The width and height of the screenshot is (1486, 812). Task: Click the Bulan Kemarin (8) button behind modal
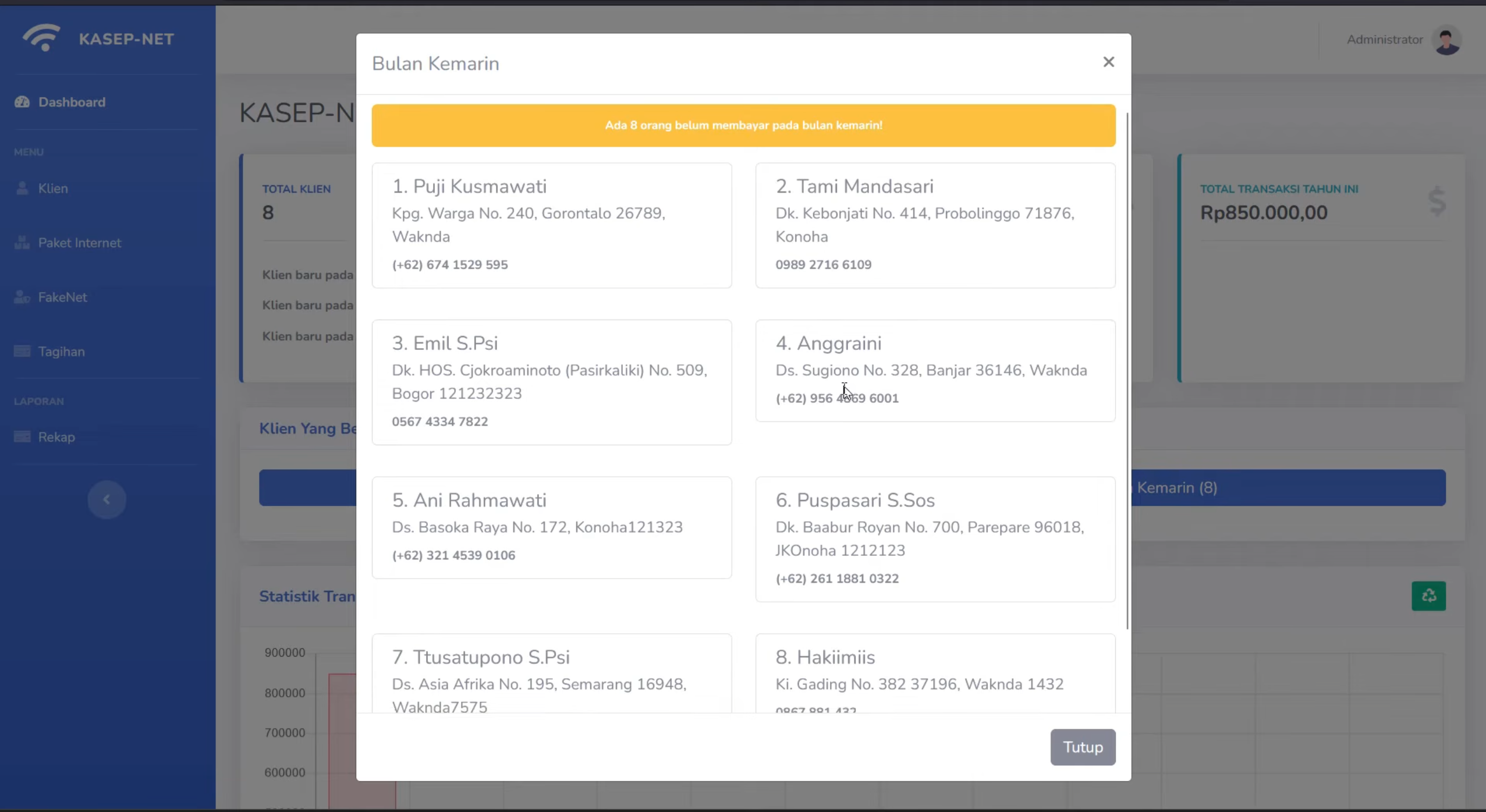[1288, 488]
